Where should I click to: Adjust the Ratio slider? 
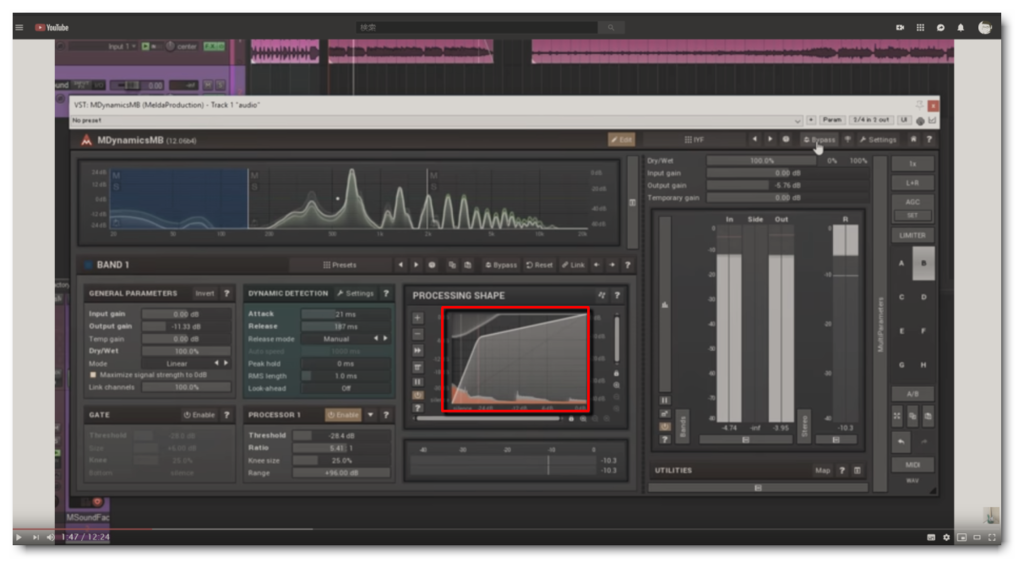[342, 448]
